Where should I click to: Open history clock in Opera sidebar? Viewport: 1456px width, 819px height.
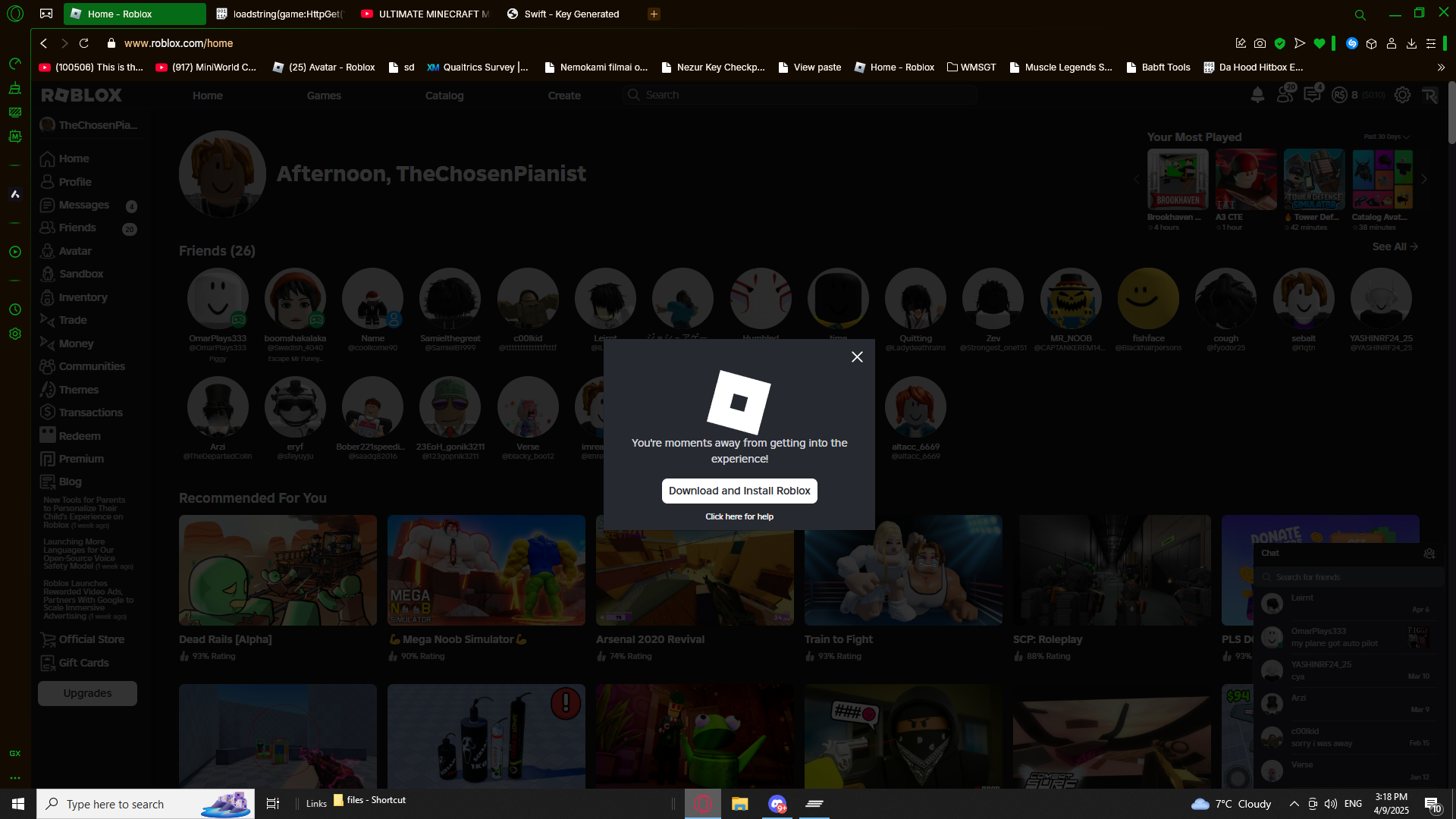click(14, 309)
